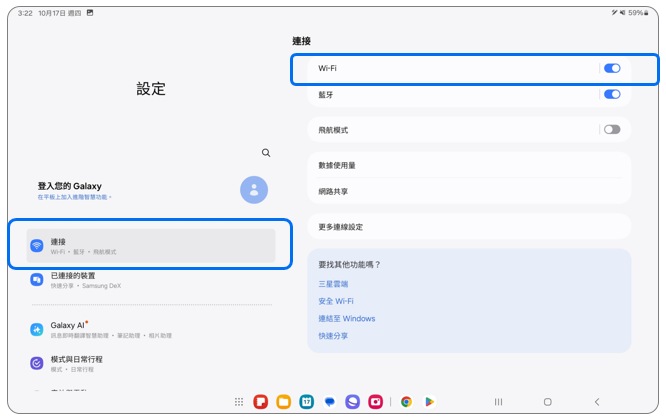Select 已連接的裝置 in the sidebar
This screenshot has height=419, width=666.
click(x=151, y=280)
